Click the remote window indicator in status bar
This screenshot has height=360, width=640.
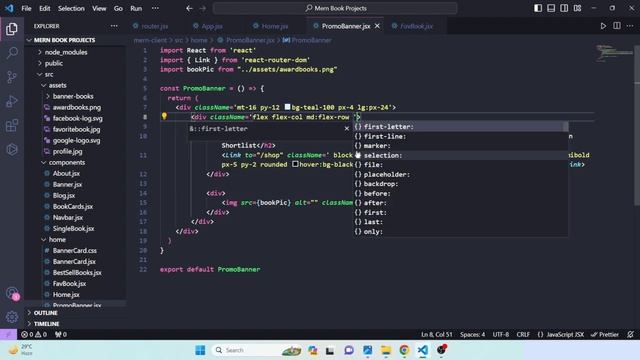click(x=8, y=334)
